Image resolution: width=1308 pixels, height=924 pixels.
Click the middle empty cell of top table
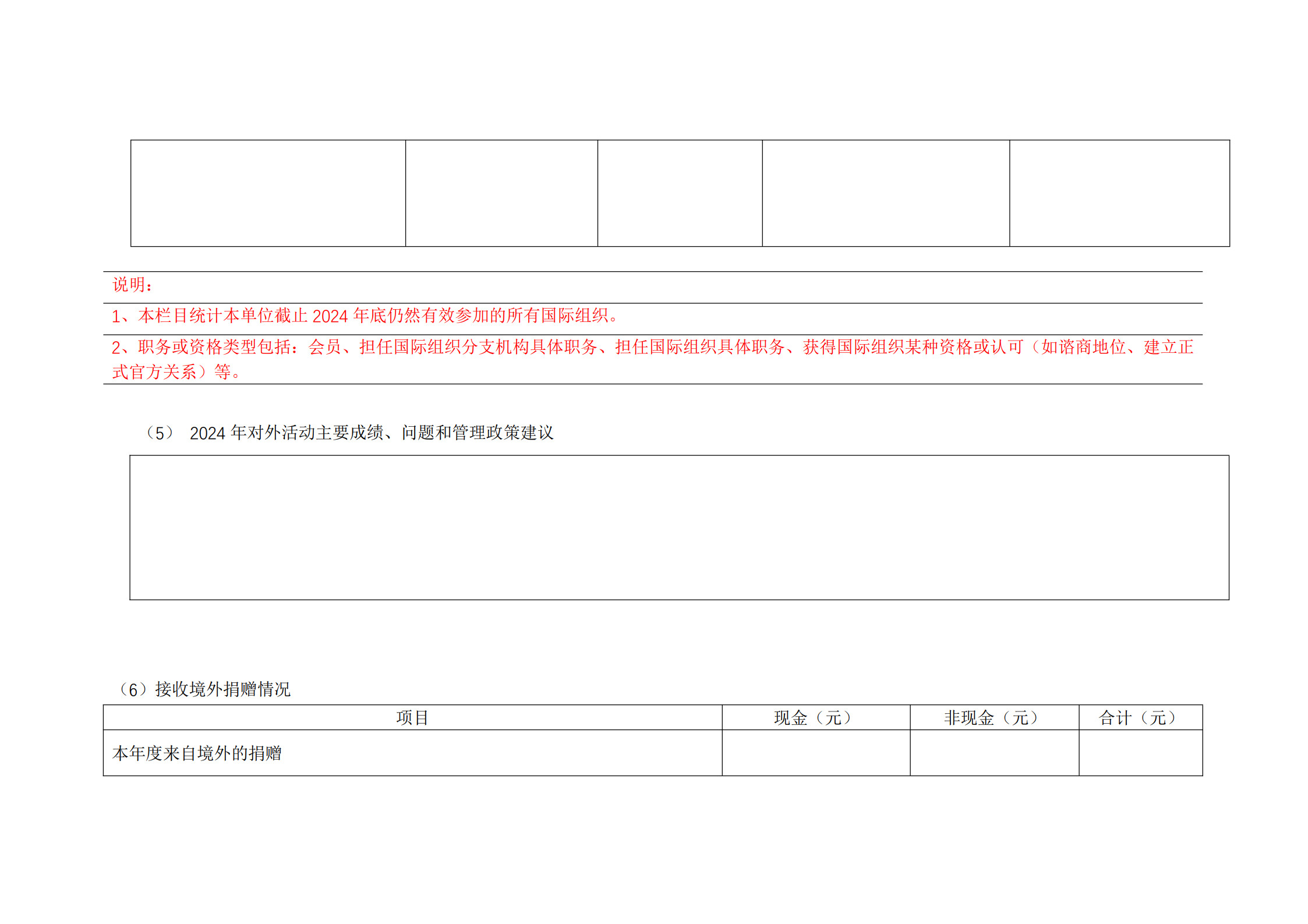[680, 193]
